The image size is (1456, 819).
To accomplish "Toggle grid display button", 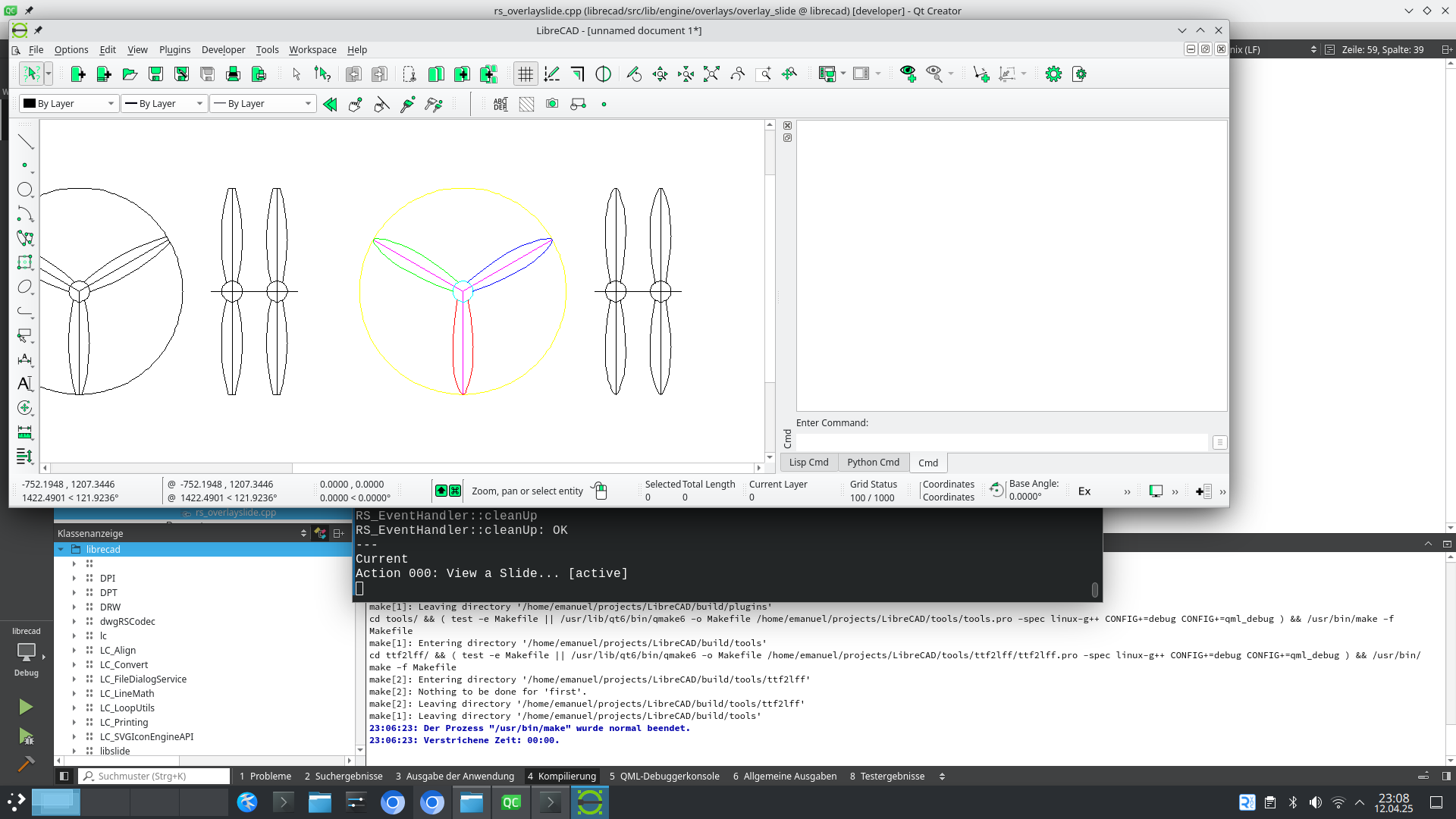I will (x=525, y=74).
